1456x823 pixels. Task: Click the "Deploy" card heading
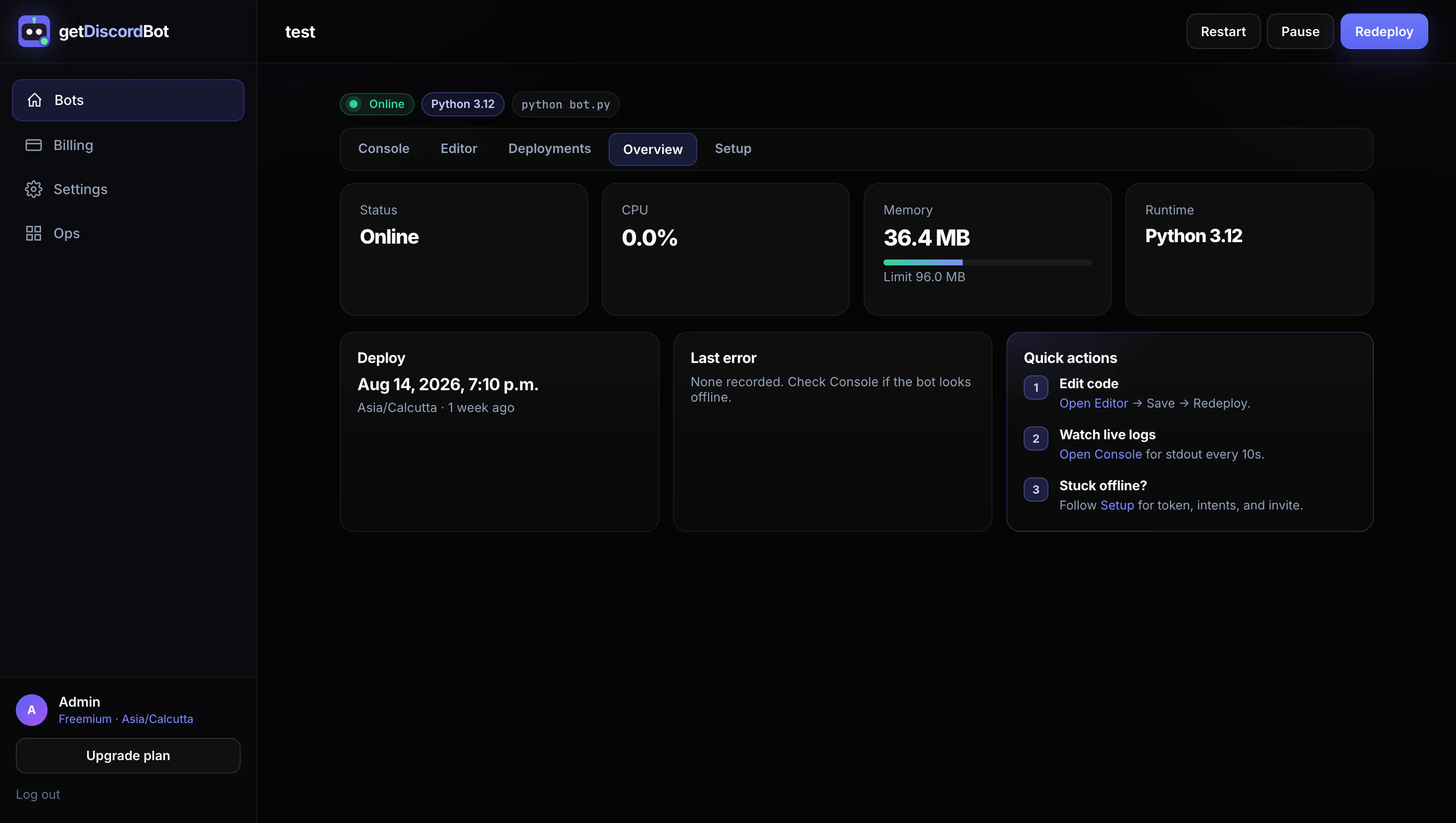(381, 358)
